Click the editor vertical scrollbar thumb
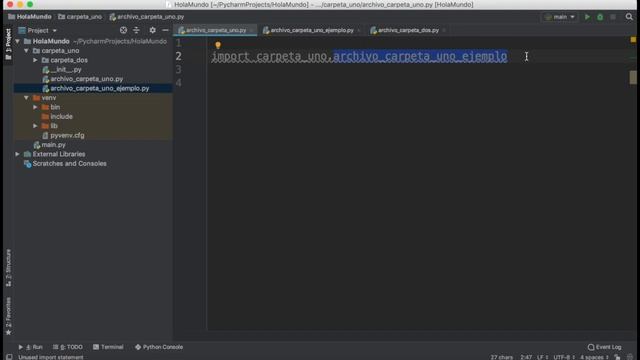 633,77
